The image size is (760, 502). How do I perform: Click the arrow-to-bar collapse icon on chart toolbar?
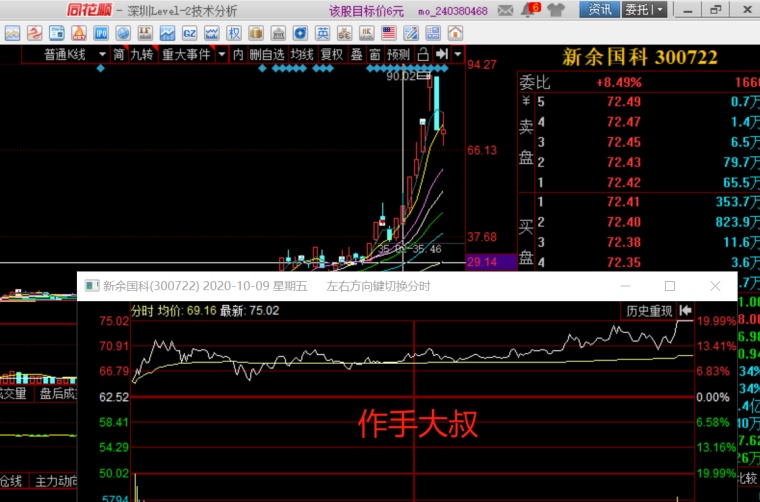[442, 54]
